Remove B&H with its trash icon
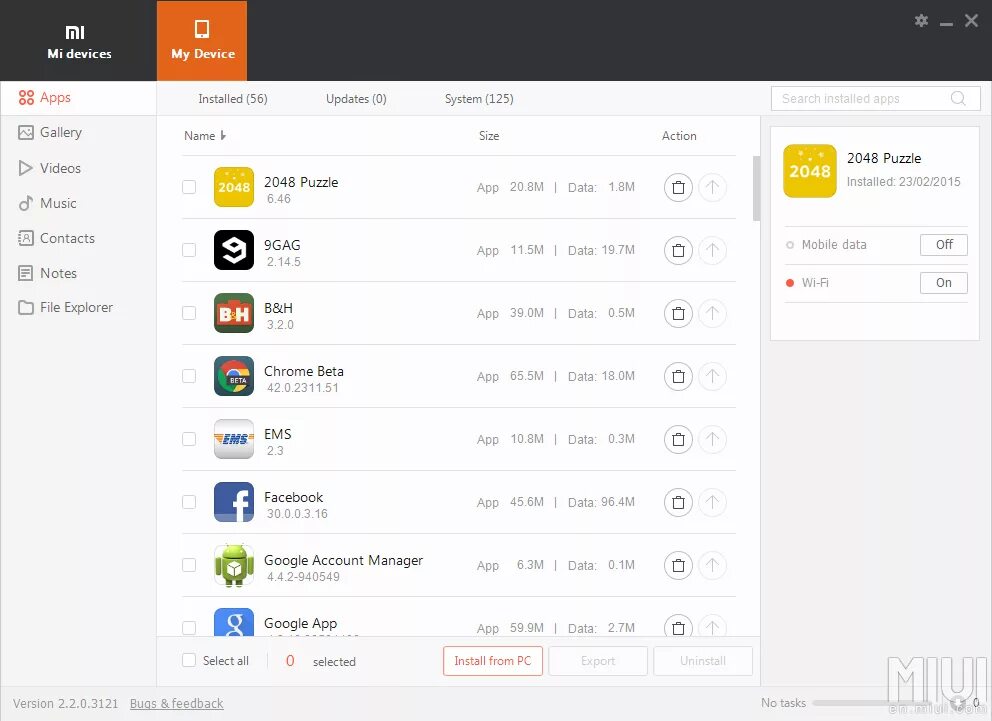This screenshot has width=992, height=721. [678, 313]
